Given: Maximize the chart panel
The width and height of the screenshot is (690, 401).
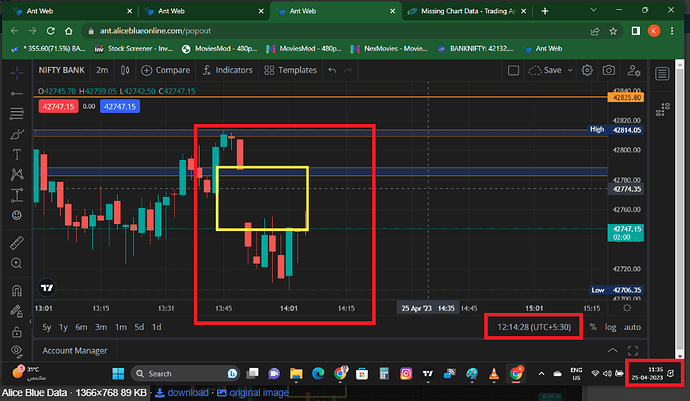Looking at the screenshot, I should coord(633,351).
